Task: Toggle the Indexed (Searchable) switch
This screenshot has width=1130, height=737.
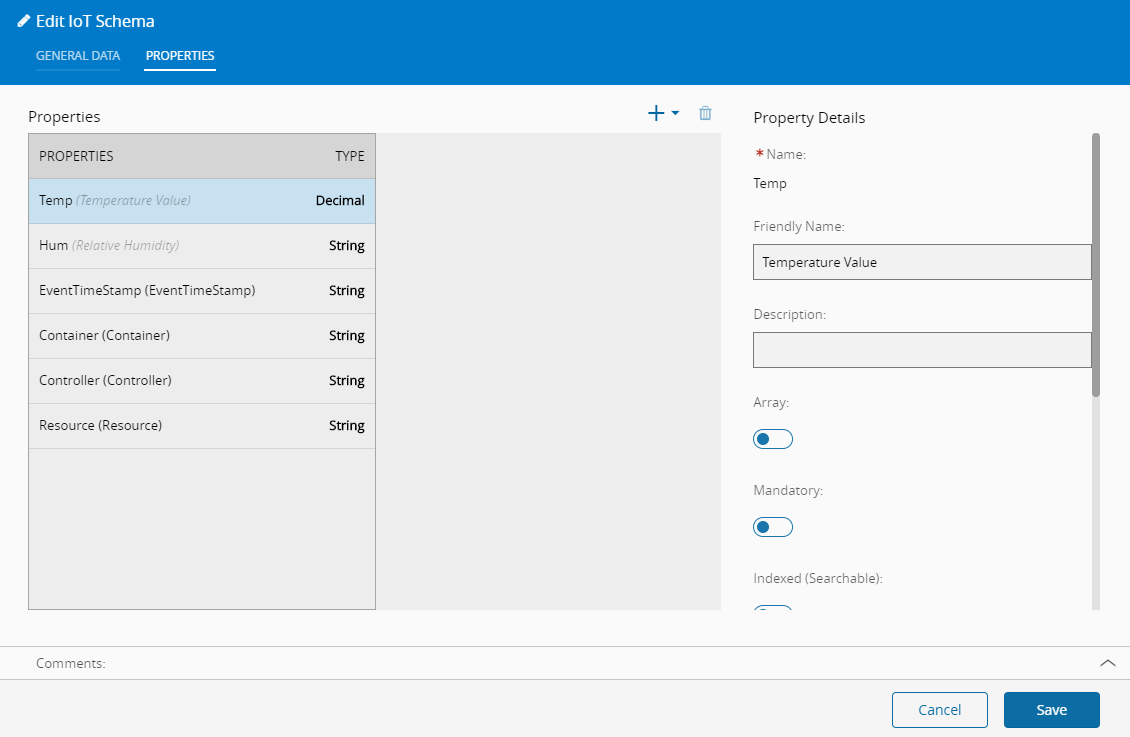Action: [x=772, y=608]
